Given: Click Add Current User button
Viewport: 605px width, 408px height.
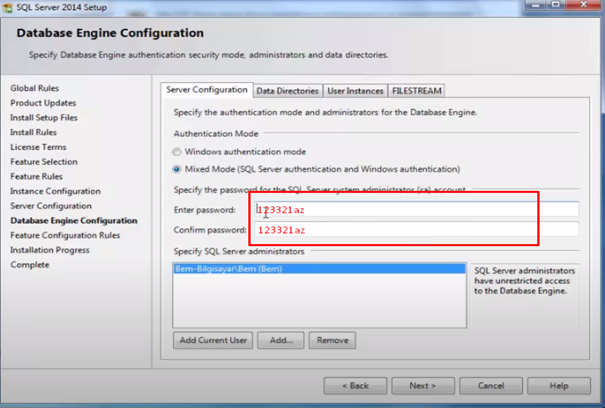Looking at the screenshot, I should [x=213, y=340].
